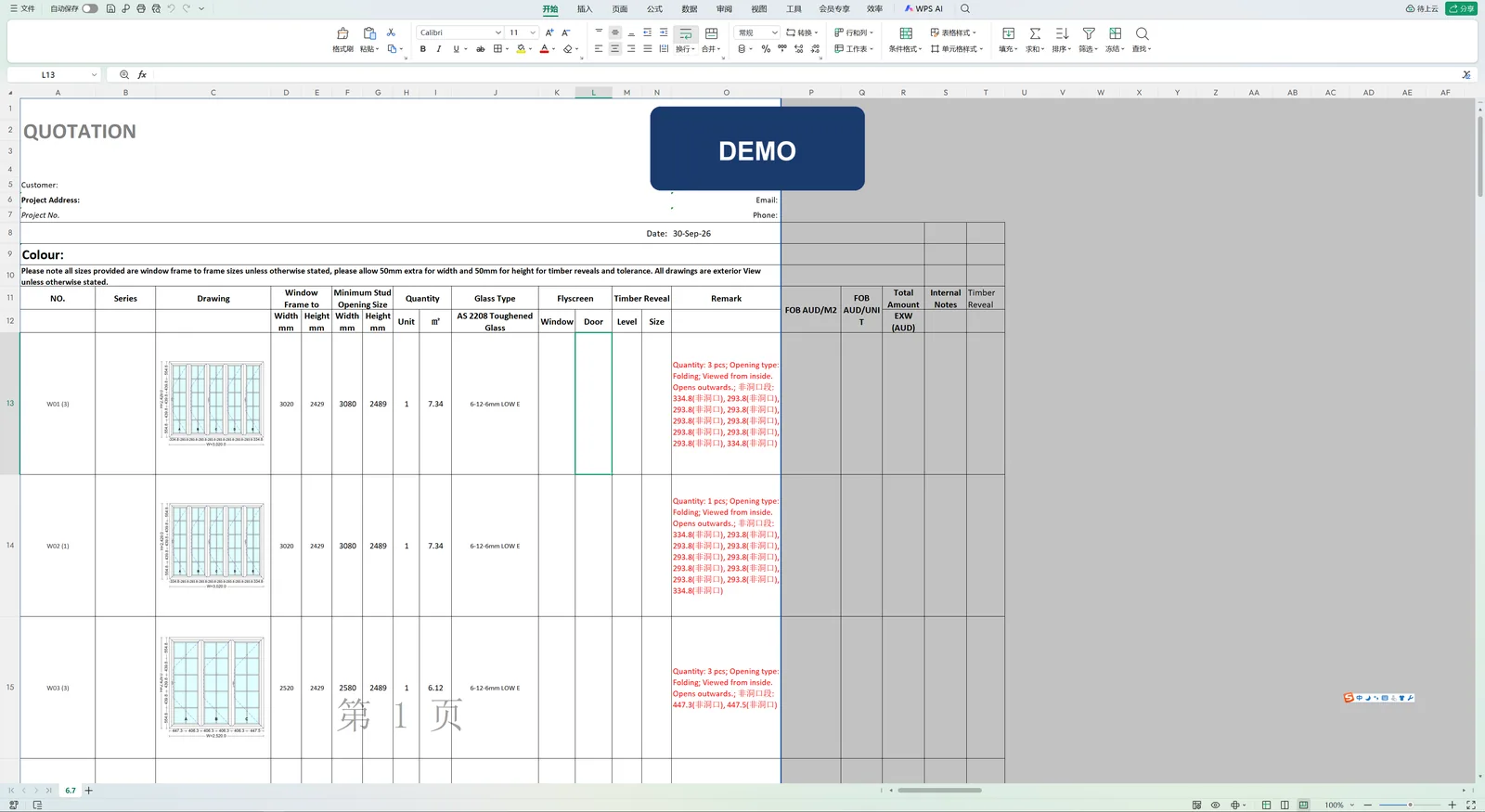This screenshot has height=812, width=1485.
Task: Expand the Rows and Columns (行和列) menu
Action: point(854,32)
